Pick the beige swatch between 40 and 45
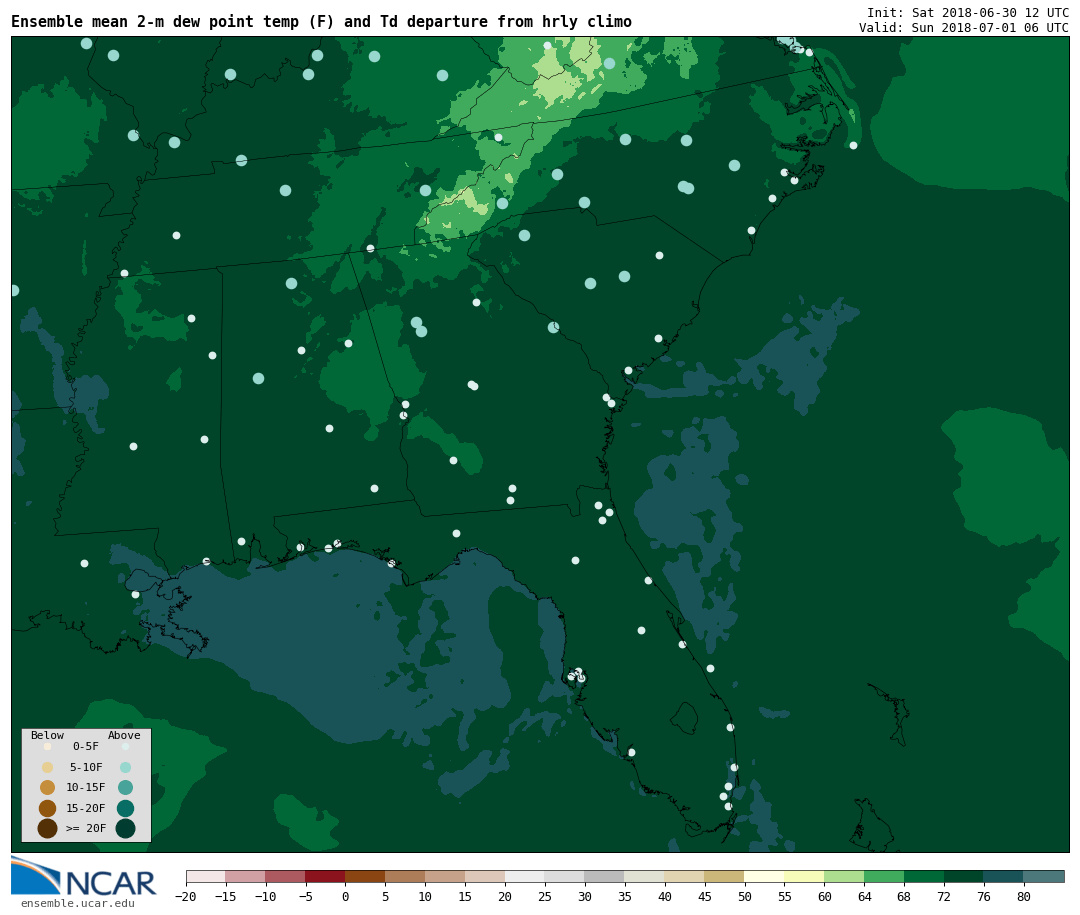This screenshot has height=915, width=1080. (685, 876)
